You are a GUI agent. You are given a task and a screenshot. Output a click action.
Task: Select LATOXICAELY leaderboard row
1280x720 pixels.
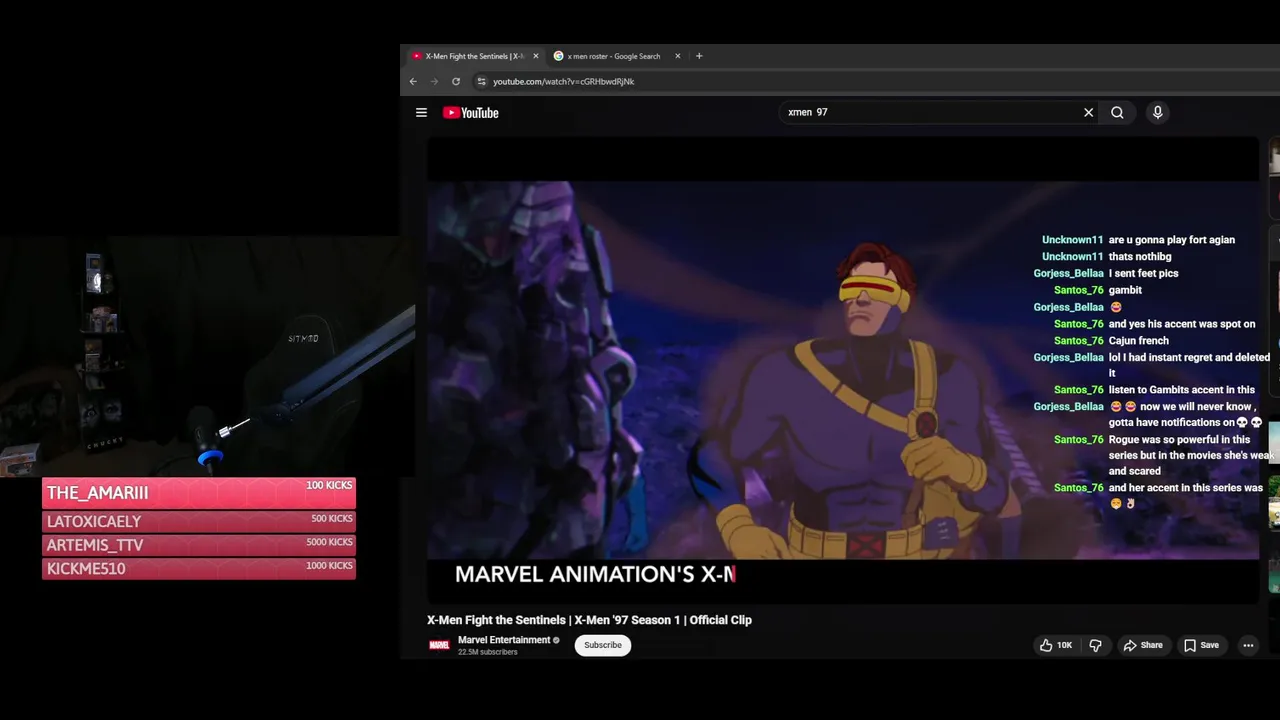click(x=199, y=521)
